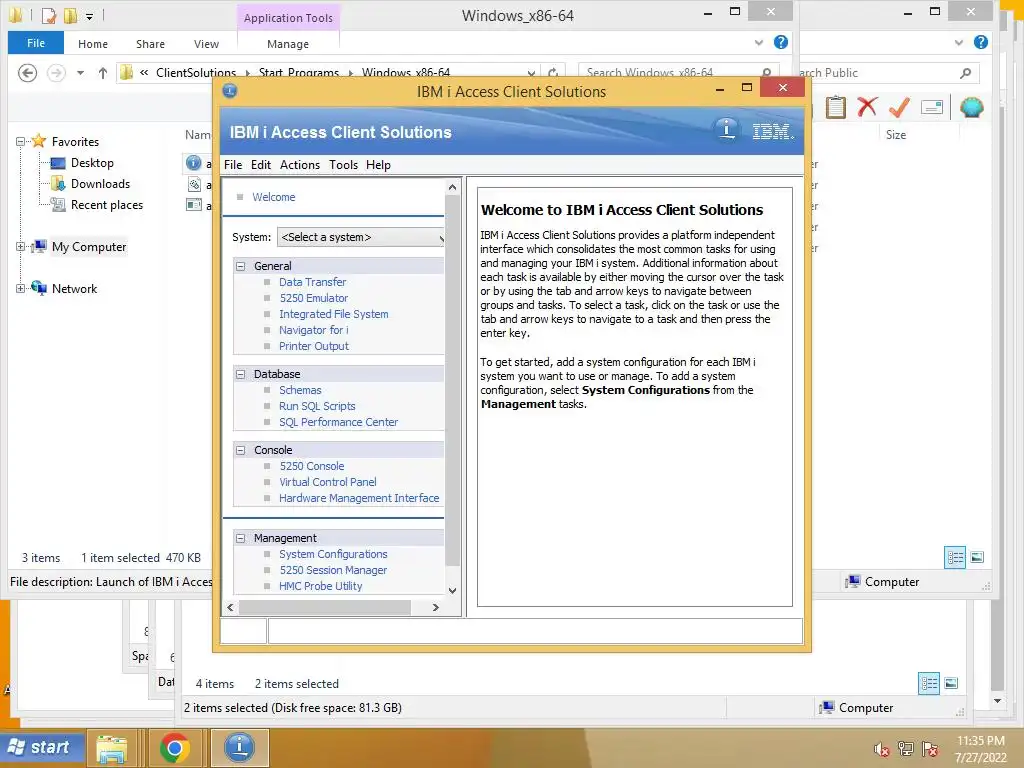The height and width of the screenshot is (768, 1024).
Task: Open Navigator for i
Action: (x=313, y=330)
